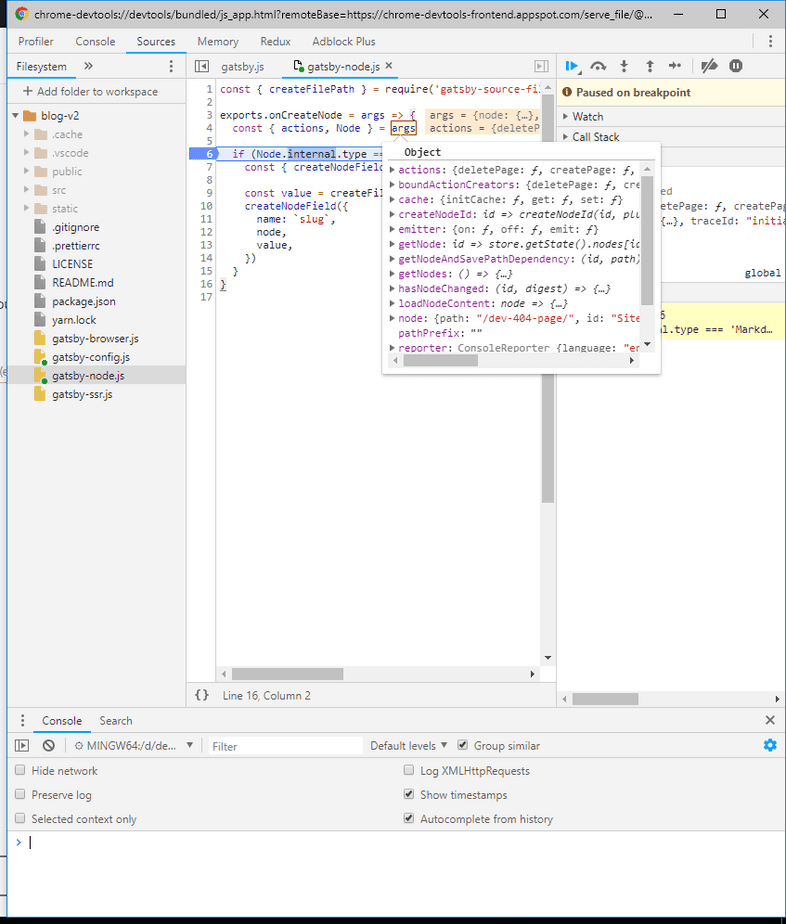Clear the console
Viewport: 786px width, 924px height.
coord(48,746)
